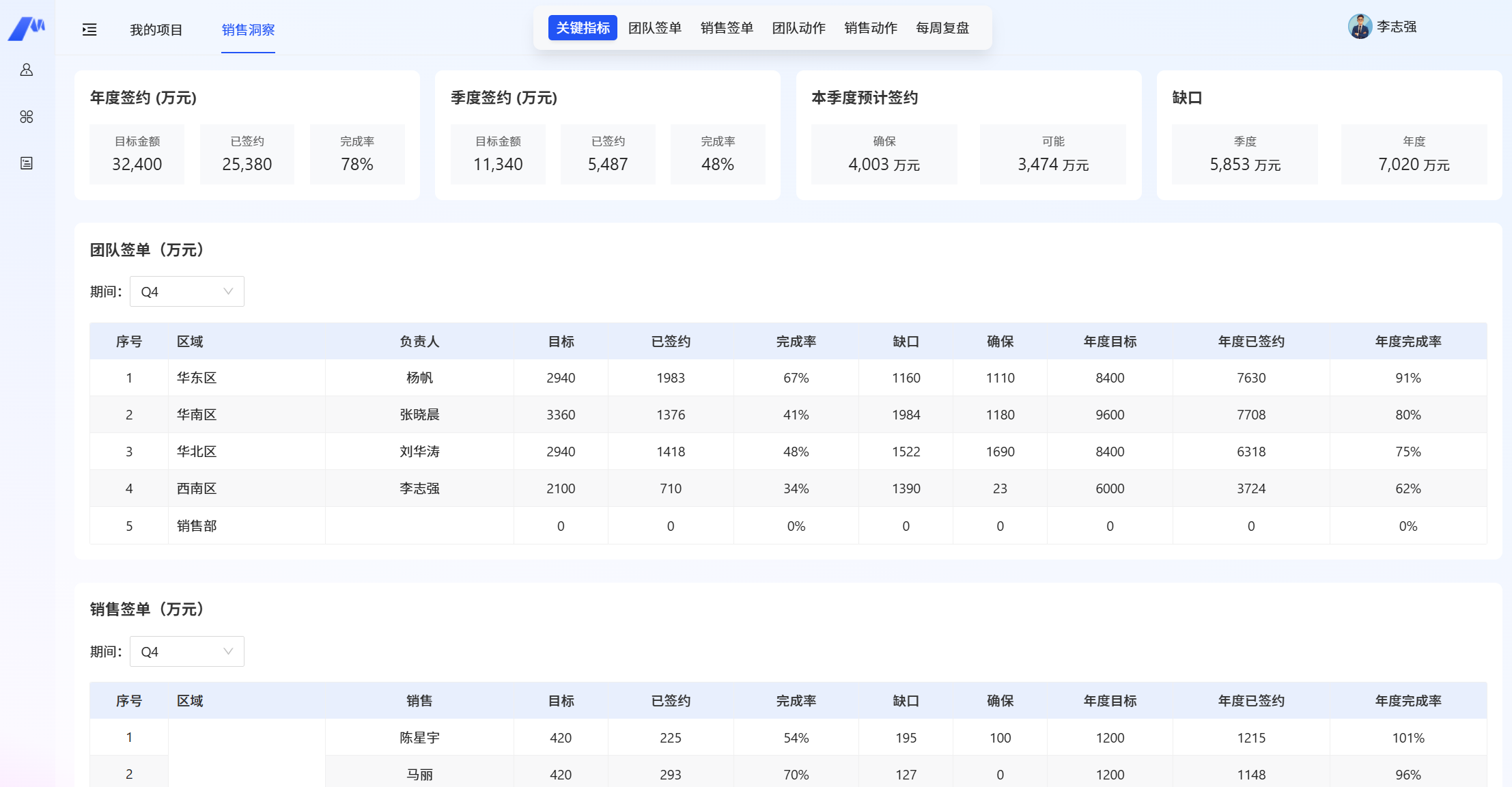The image size is (1512, 787).
Task: Open the 团队动作 section
Action: click(x=798, y=28)
